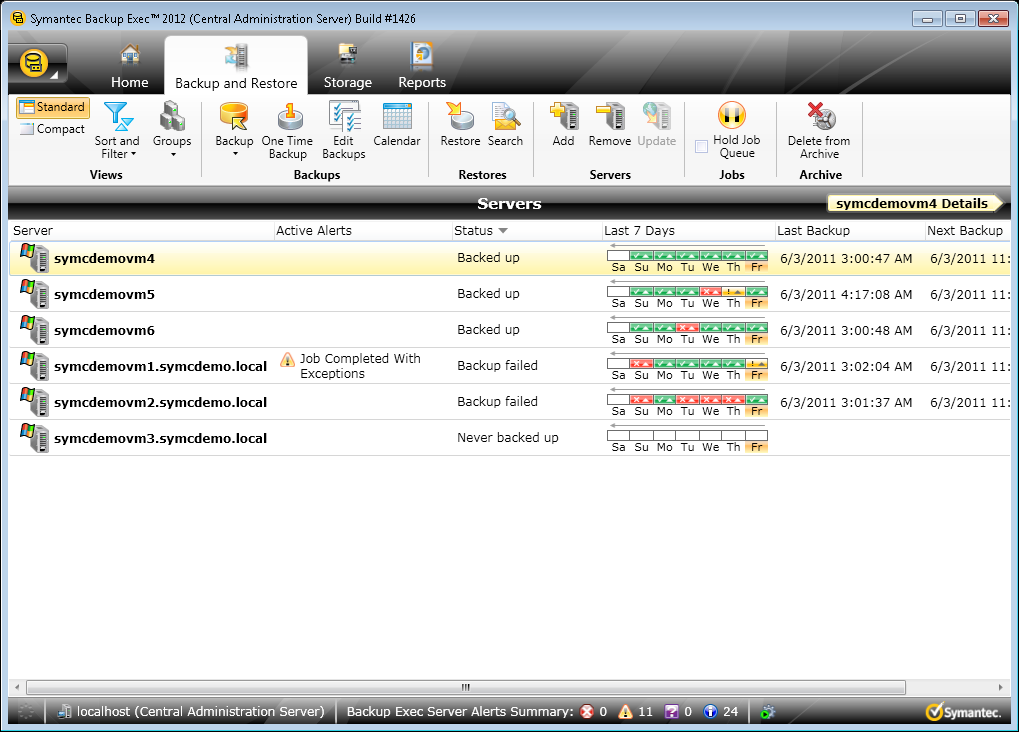Select symcdemovm2.symcdemo.local server

(x=510, y=402)
